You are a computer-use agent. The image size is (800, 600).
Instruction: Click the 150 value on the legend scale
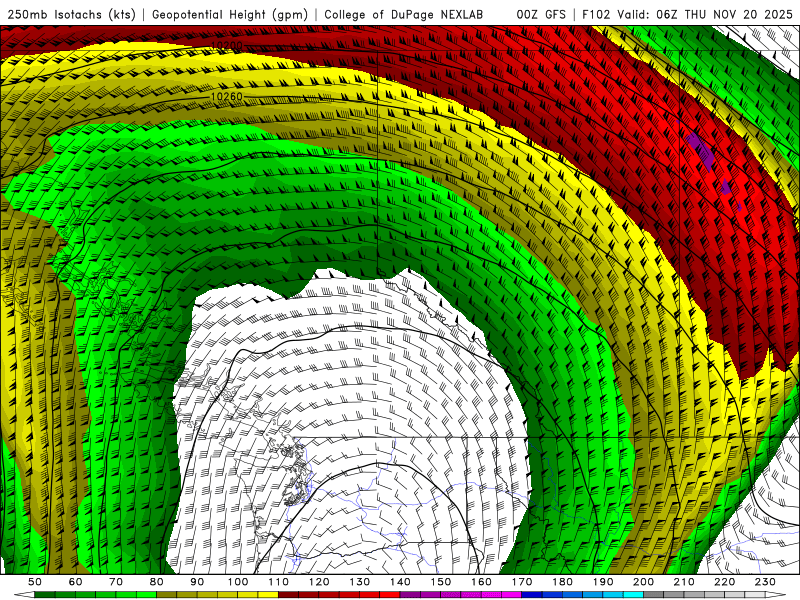tap(441, 582)
